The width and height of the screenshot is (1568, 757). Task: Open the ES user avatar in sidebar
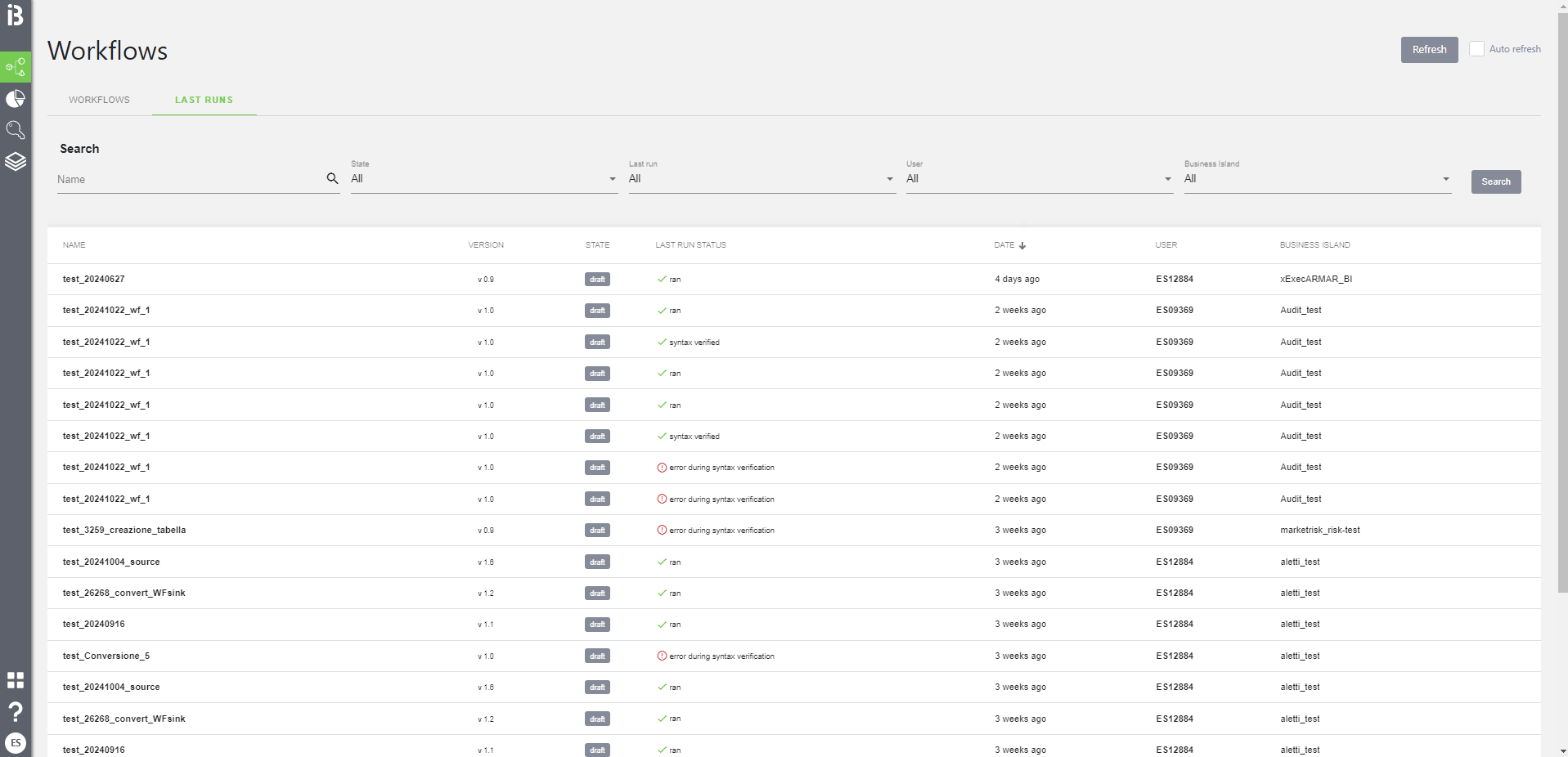pyautogui.click(x=15, y=742)
